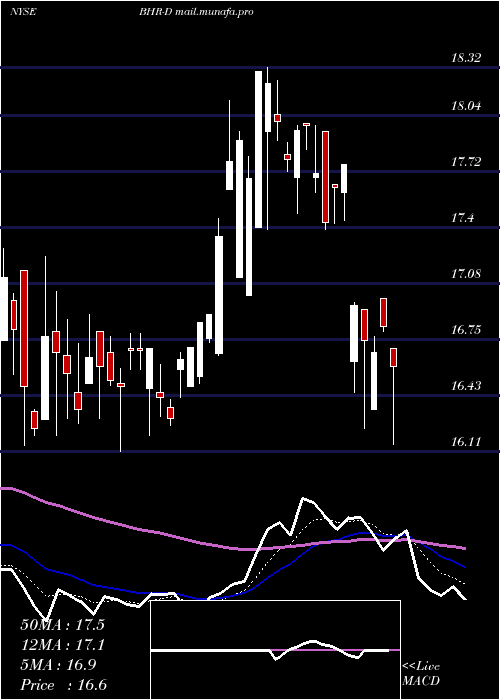Select the 16.43 price axis label
500x700 pixels.
coord(467,386)
